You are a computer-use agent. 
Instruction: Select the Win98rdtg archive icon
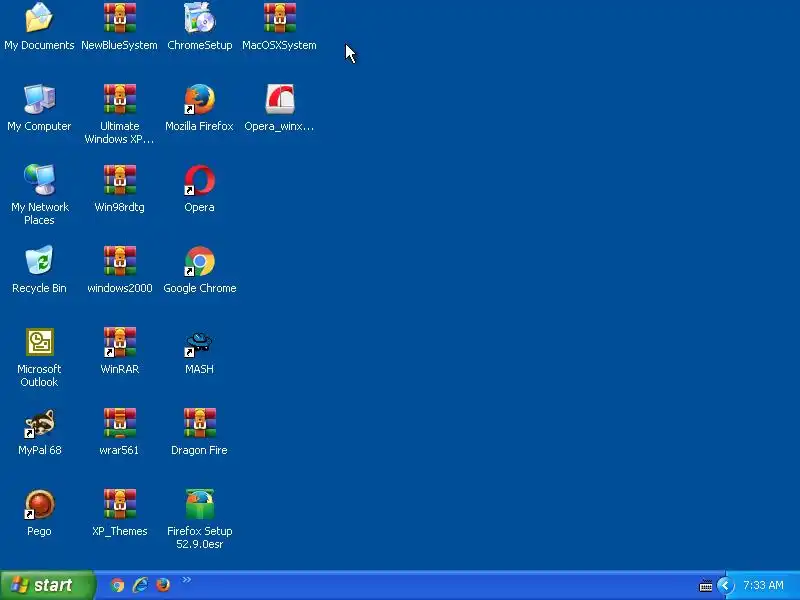[x=120, y=180]
